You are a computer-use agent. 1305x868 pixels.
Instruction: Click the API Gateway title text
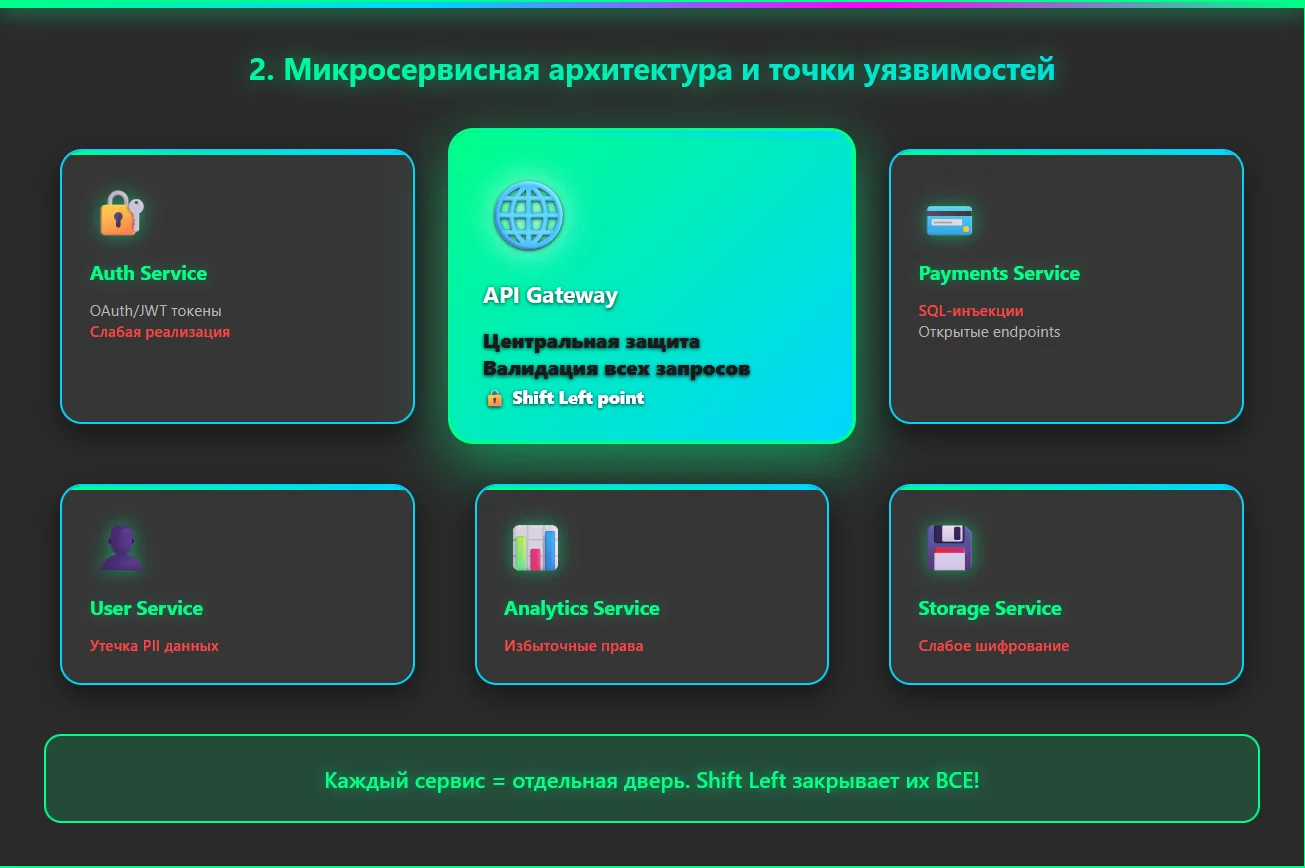pos(550,295)
